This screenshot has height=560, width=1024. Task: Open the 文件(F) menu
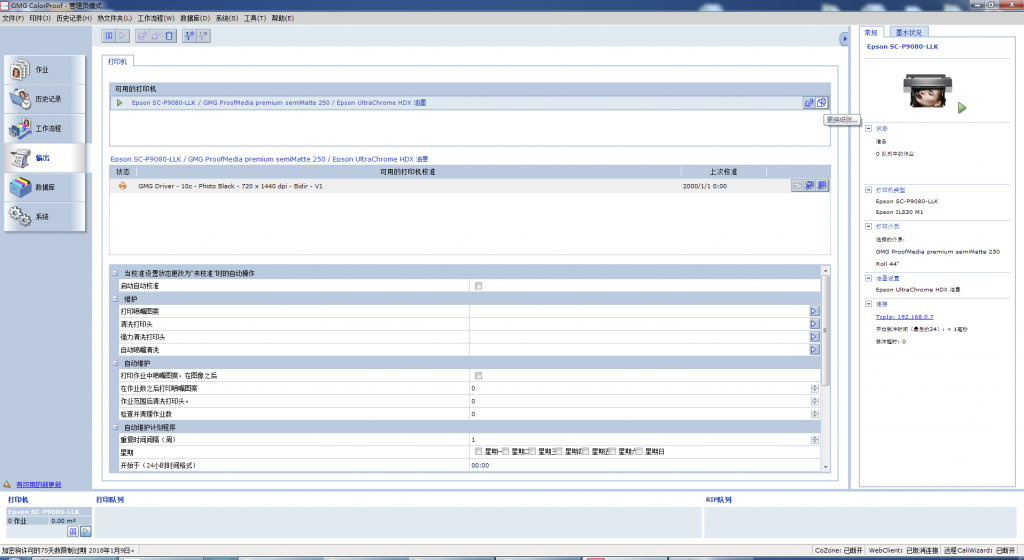coord(12,18)
